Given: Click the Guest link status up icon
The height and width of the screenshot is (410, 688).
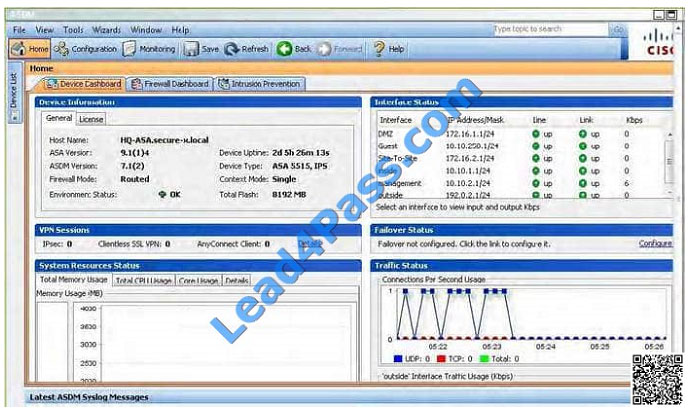Looking at the screenshot, I should coord(583,146).
